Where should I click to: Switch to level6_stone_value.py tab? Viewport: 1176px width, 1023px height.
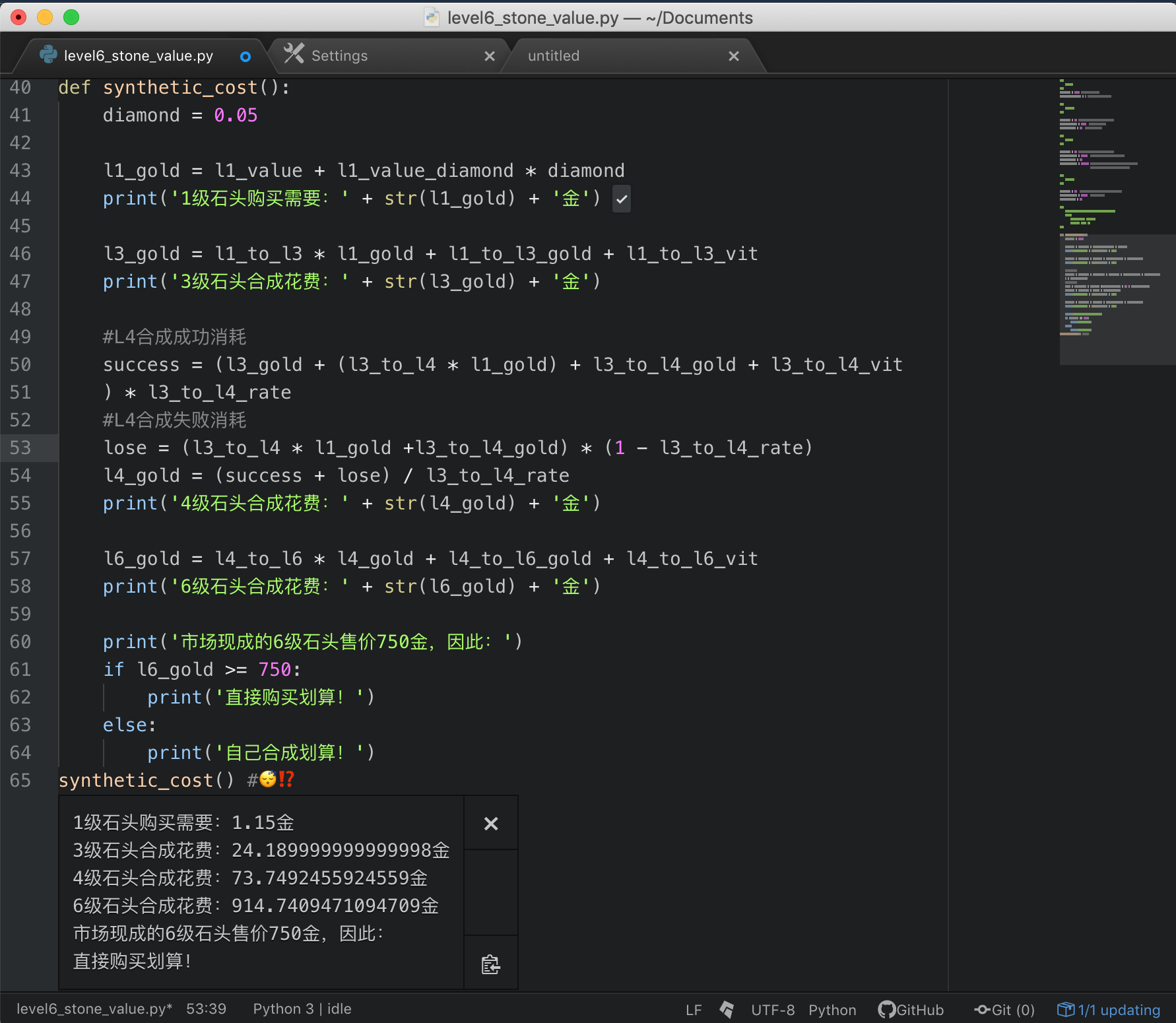tap(138, 56)
